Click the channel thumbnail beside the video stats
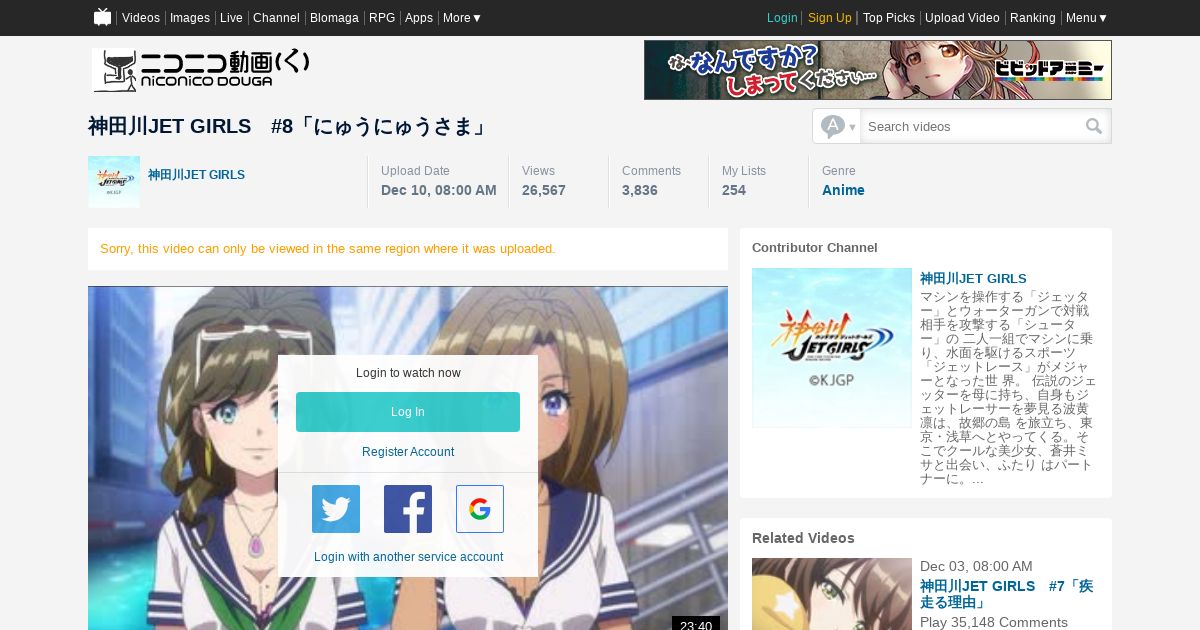 (x=114, y=182)
